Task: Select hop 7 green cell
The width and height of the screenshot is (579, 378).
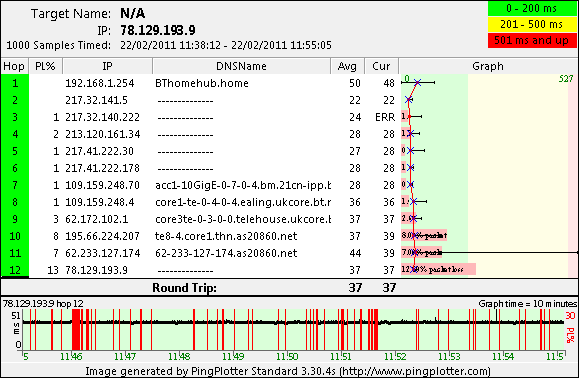Action: pos(15,185)
